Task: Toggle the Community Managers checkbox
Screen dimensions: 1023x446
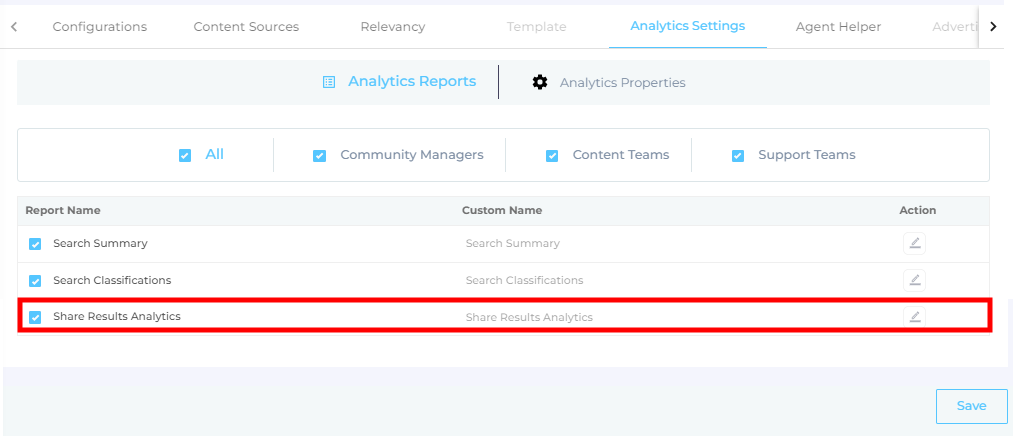Action: pos(320,156)
